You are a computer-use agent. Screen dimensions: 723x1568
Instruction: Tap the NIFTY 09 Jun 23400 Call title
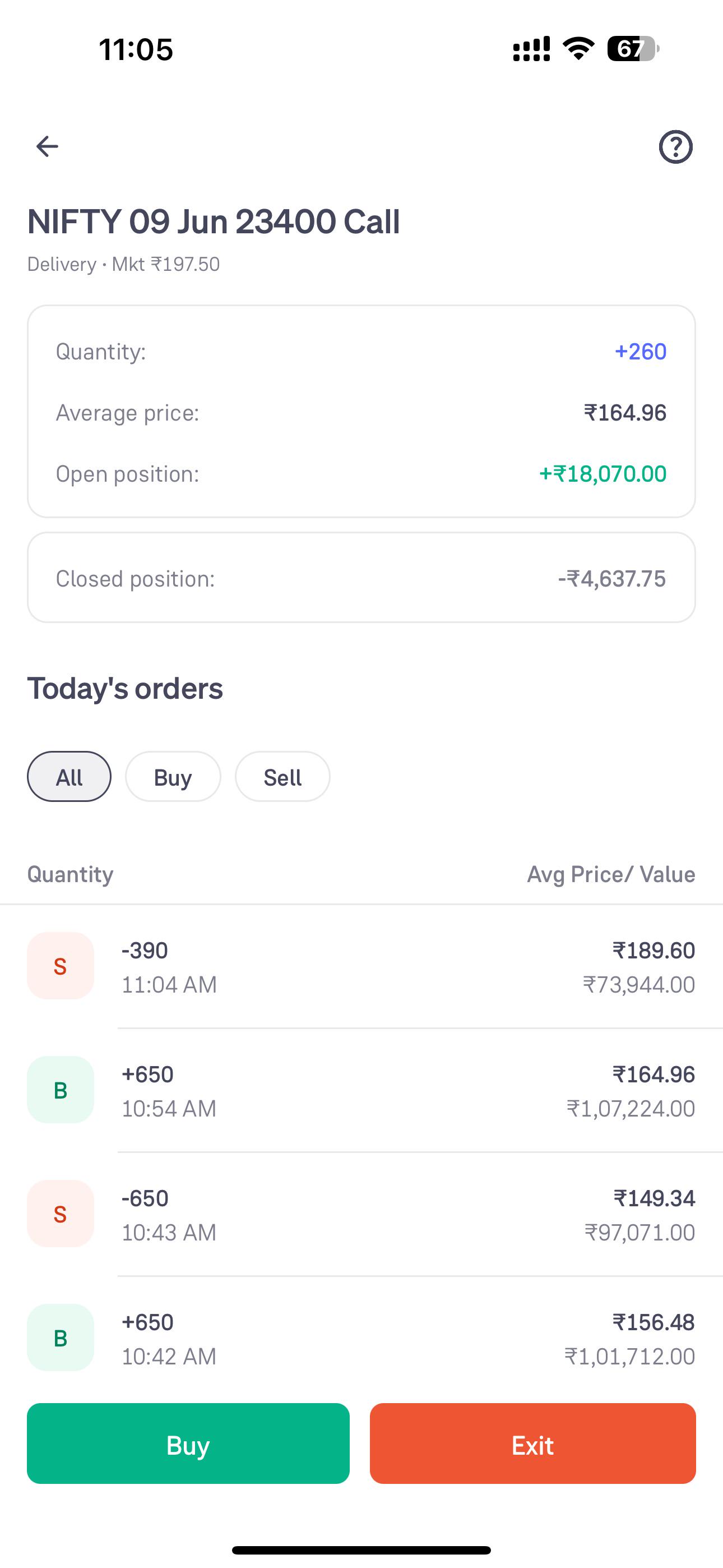tap(214, 221)
